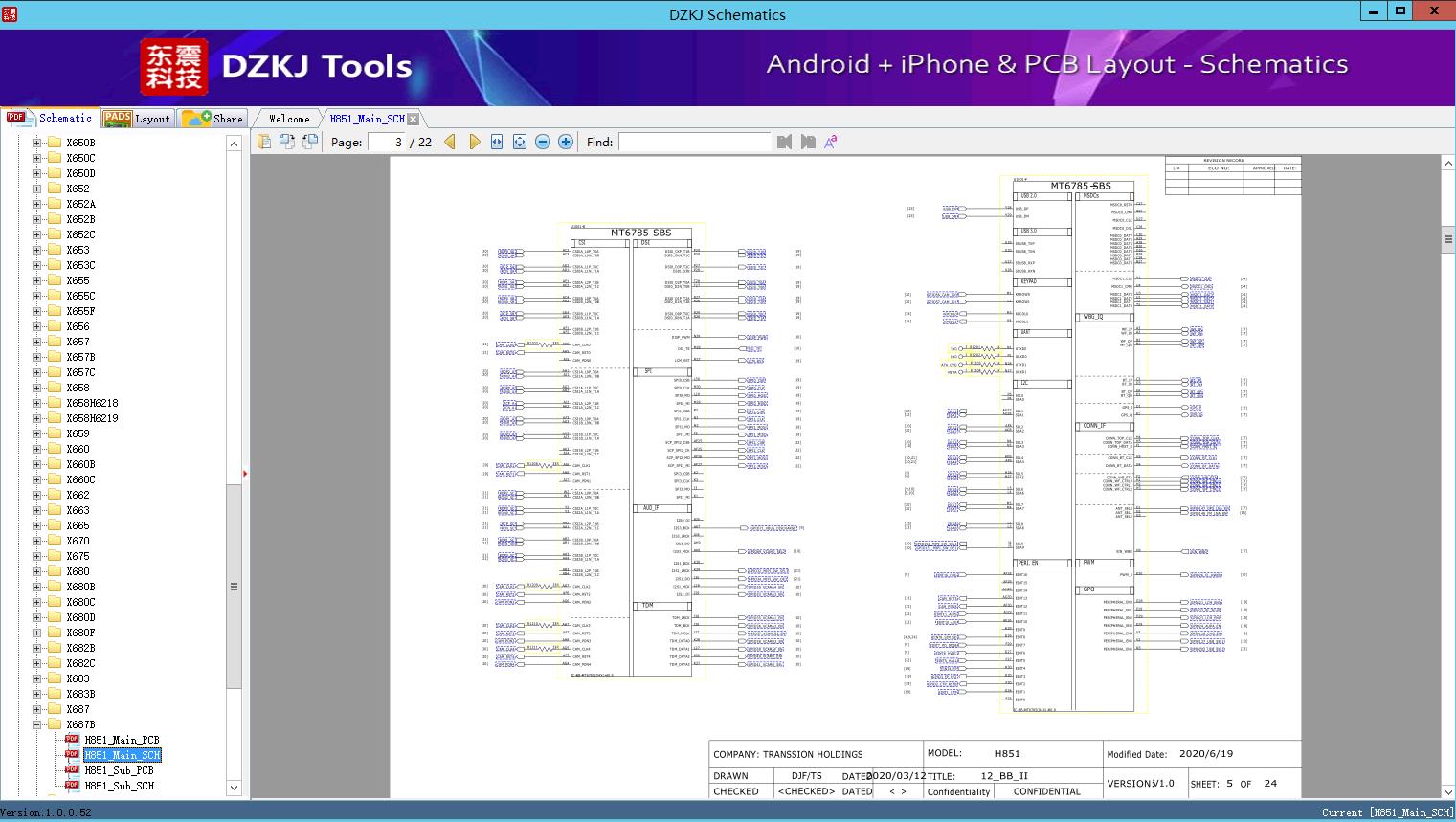Maximize the DZKJ Schematics window
This screenshot has height=822, width=1456.
point(1400,11)
